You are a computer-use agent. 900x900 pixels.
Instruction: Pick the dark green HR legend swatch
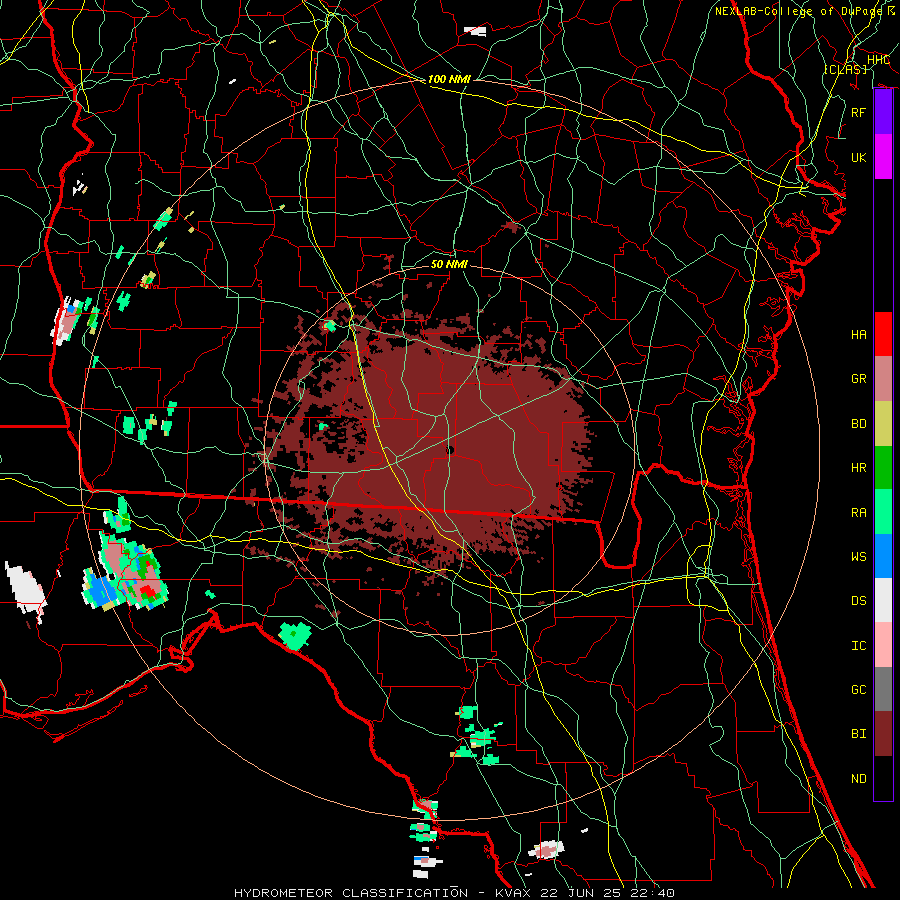click(x=883, y=467)
